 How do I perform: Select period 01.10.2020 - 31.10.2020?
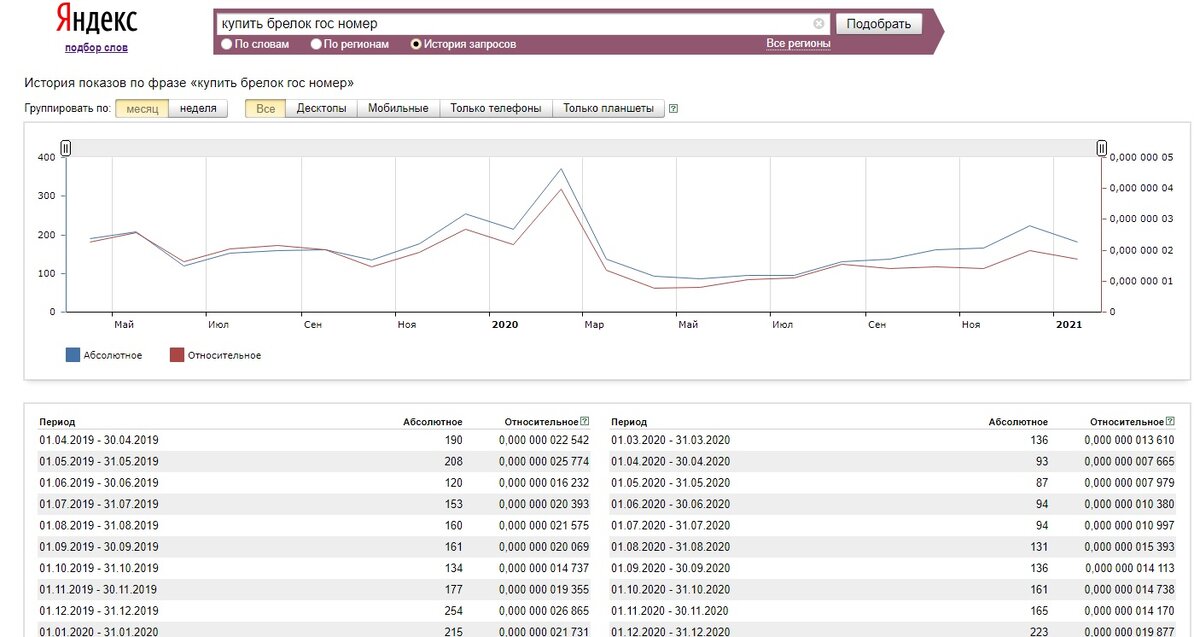tap(671, 589)
